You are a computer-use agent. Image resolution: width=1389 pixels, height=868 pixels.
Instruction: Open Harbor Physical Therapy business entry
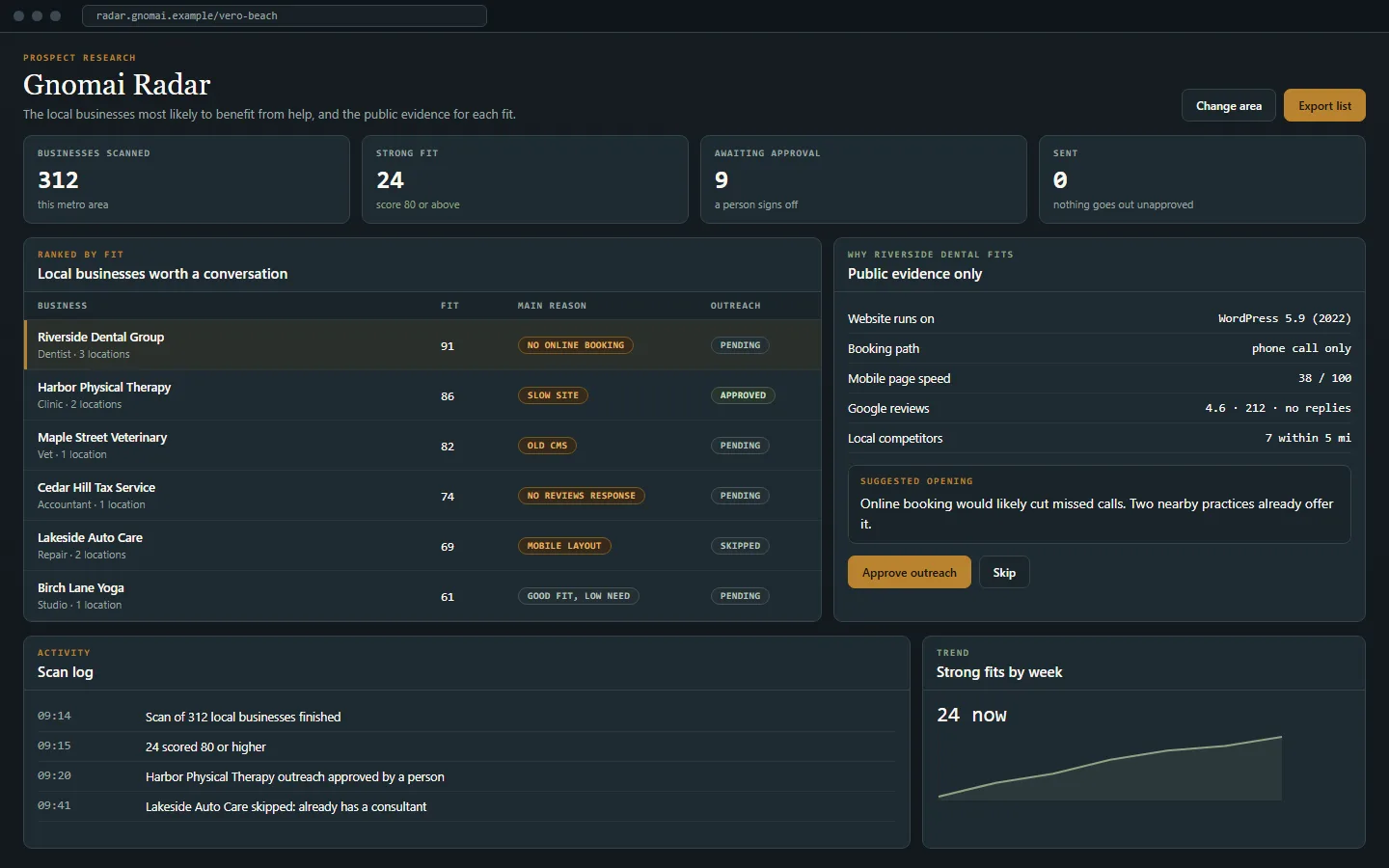click(x=422, y=395)
